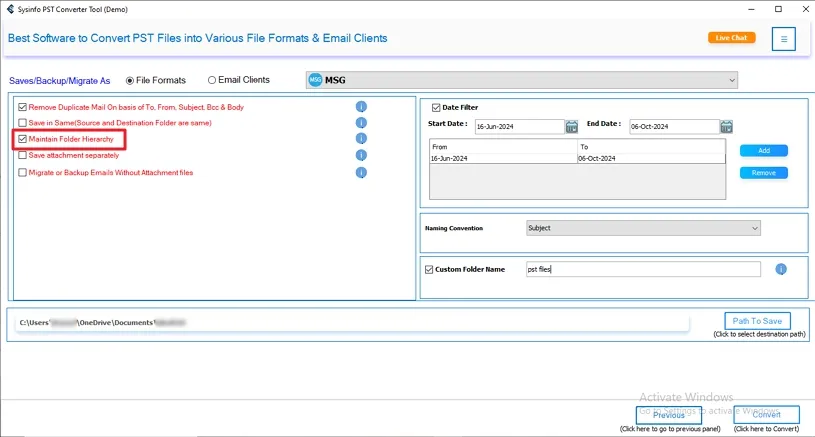Open the hamburger menu in header
815x437 pixels.
(x=784, y=39)
